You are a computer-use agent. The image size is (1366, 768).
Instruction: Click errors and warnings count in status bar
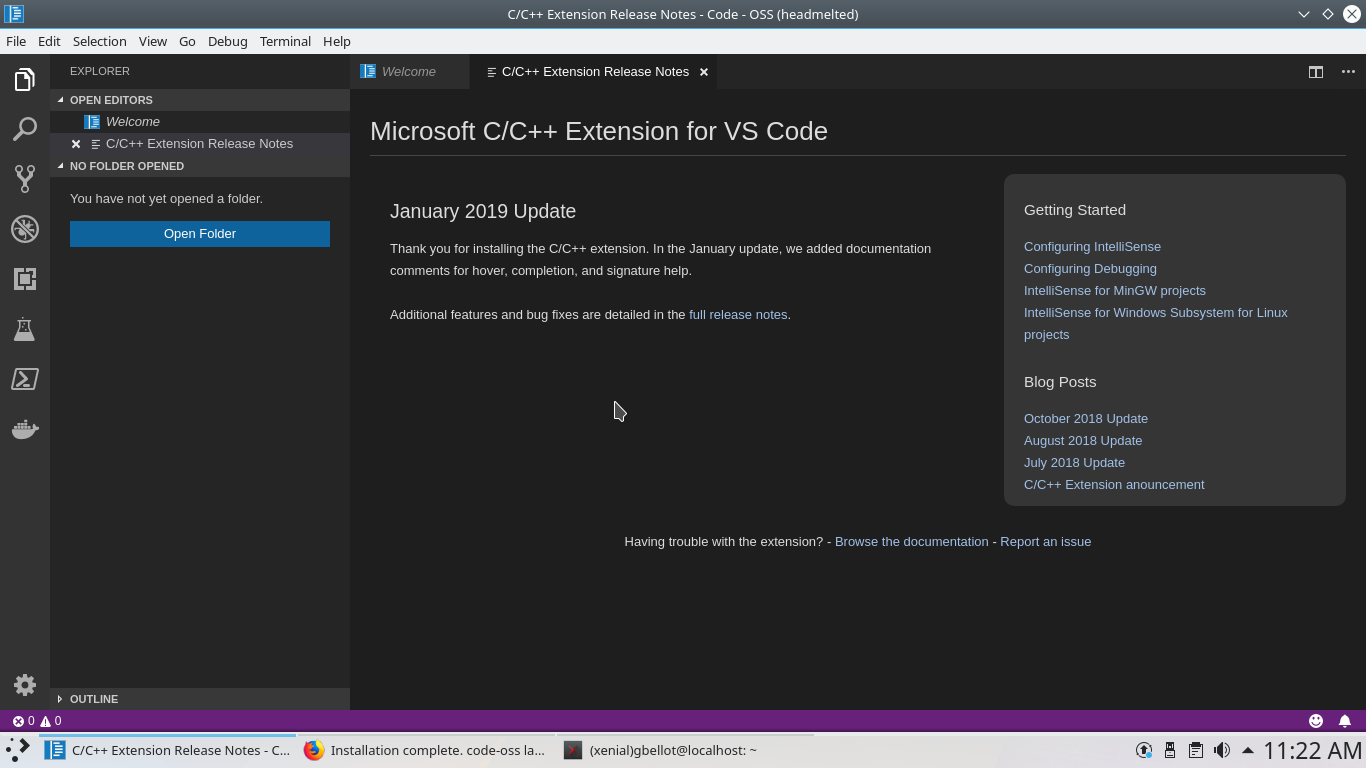(37, 721)
